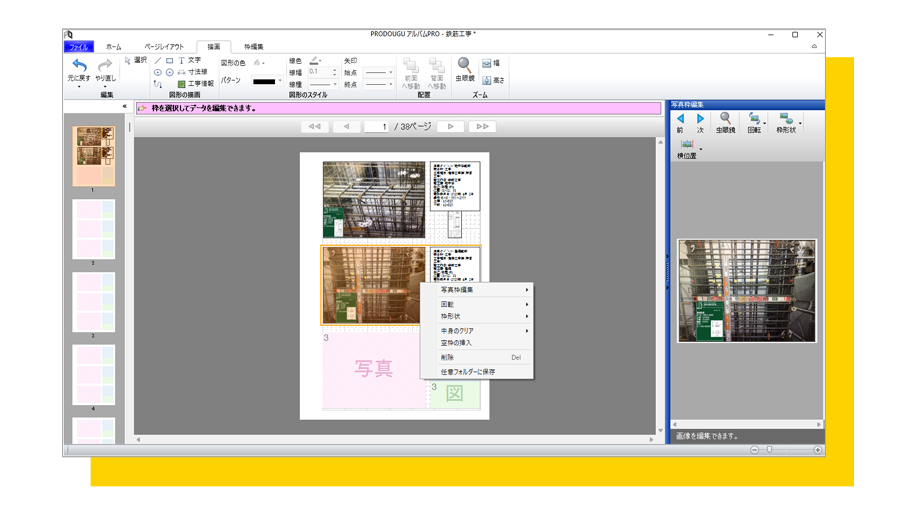Open page 3 thumbnail

(x=93, y=303)
